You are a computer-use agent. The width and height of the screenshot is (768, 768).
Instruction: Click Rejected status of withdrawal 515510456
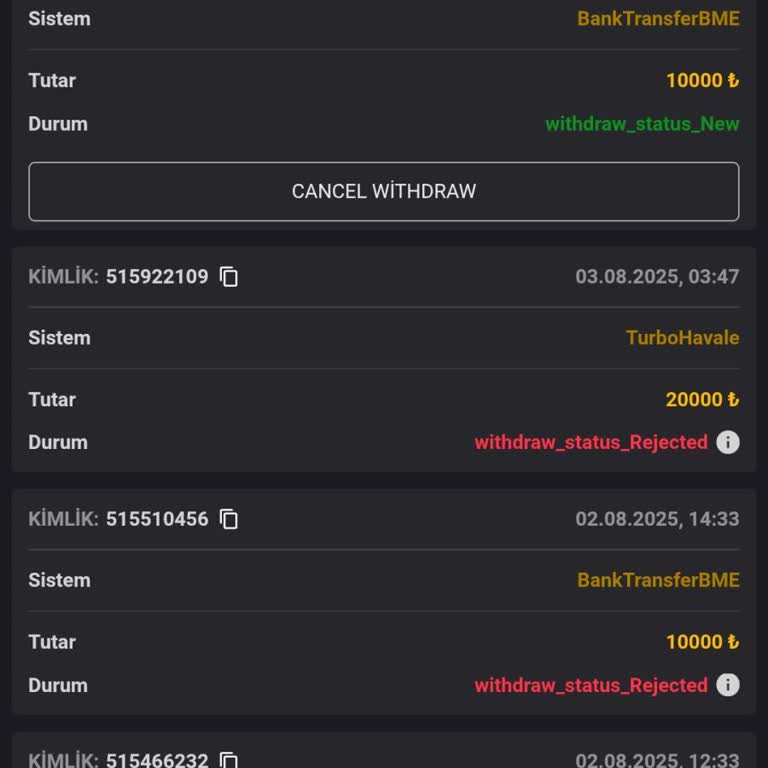(591, 685)
